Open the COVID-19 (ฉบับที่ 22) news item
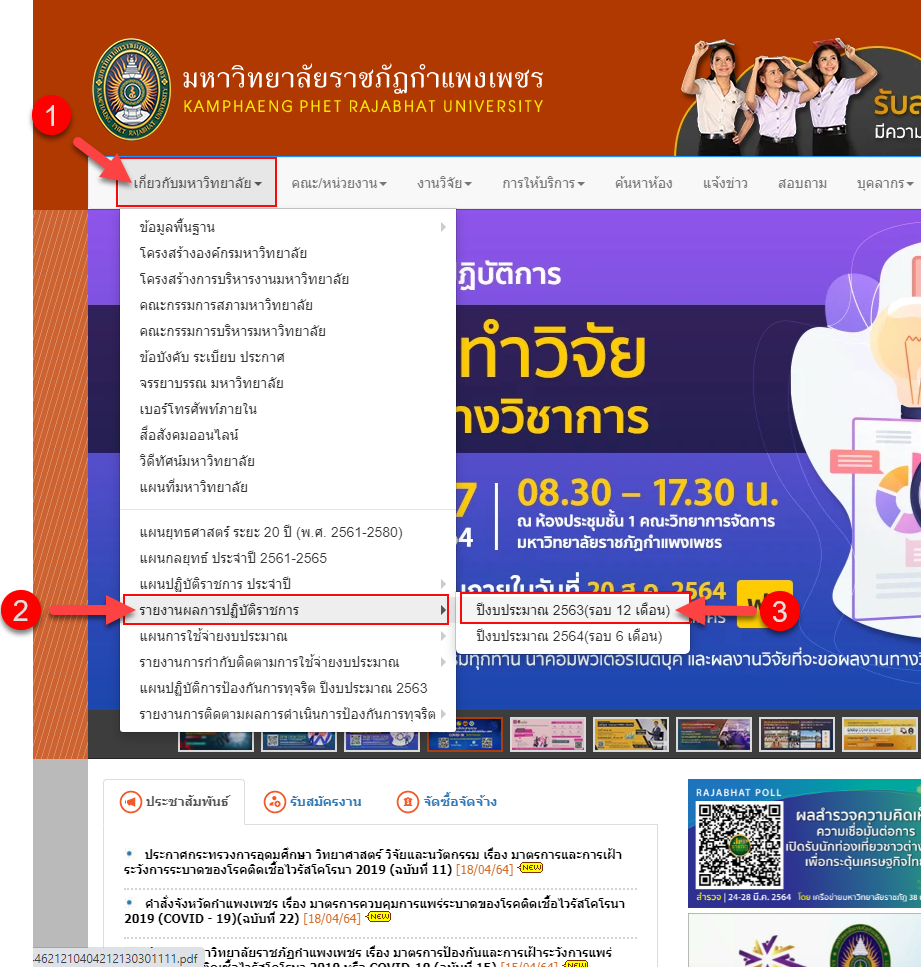921x967 pixels. (x=374, y=911)
